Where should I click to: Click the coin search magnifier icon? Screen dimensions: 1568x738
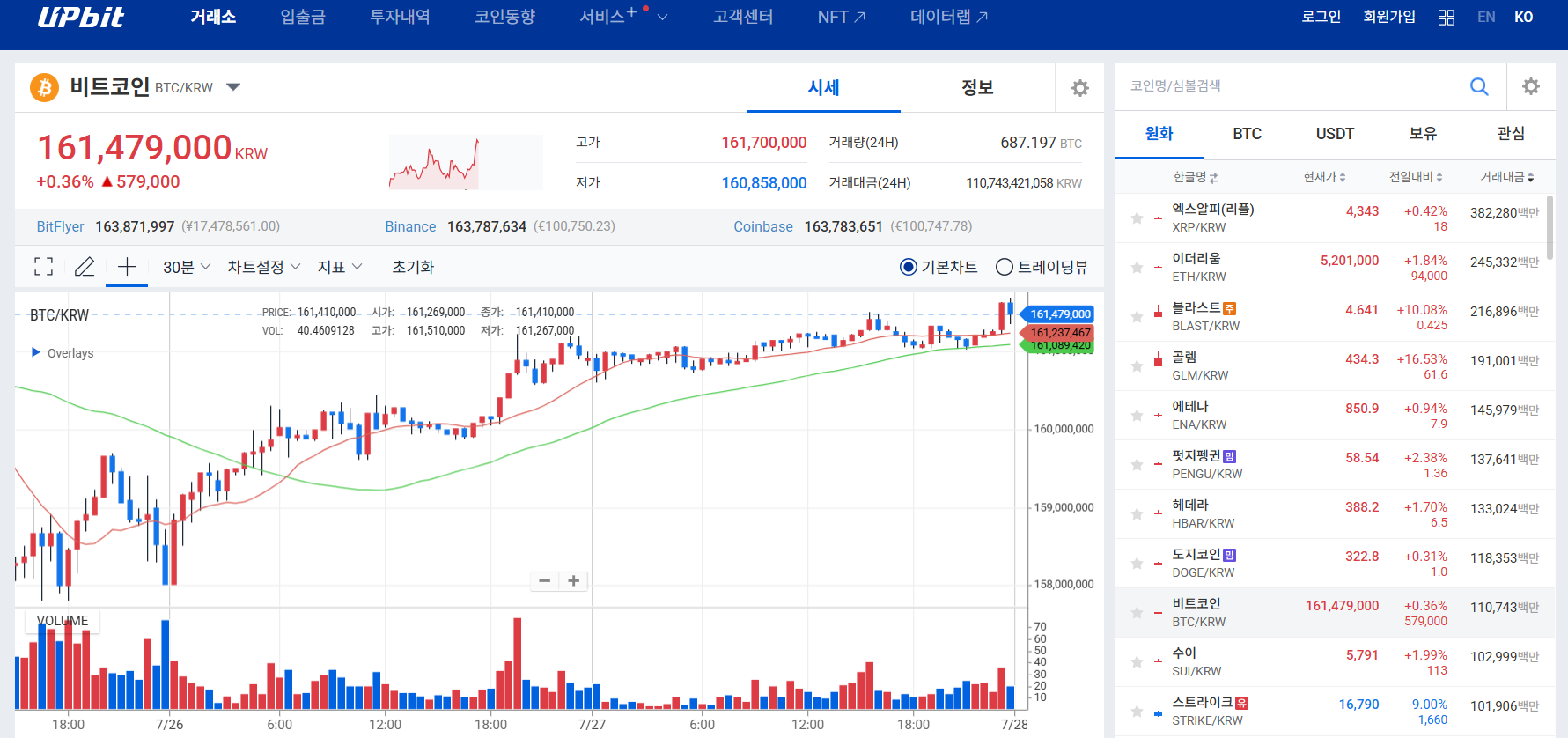(1479, 86)
